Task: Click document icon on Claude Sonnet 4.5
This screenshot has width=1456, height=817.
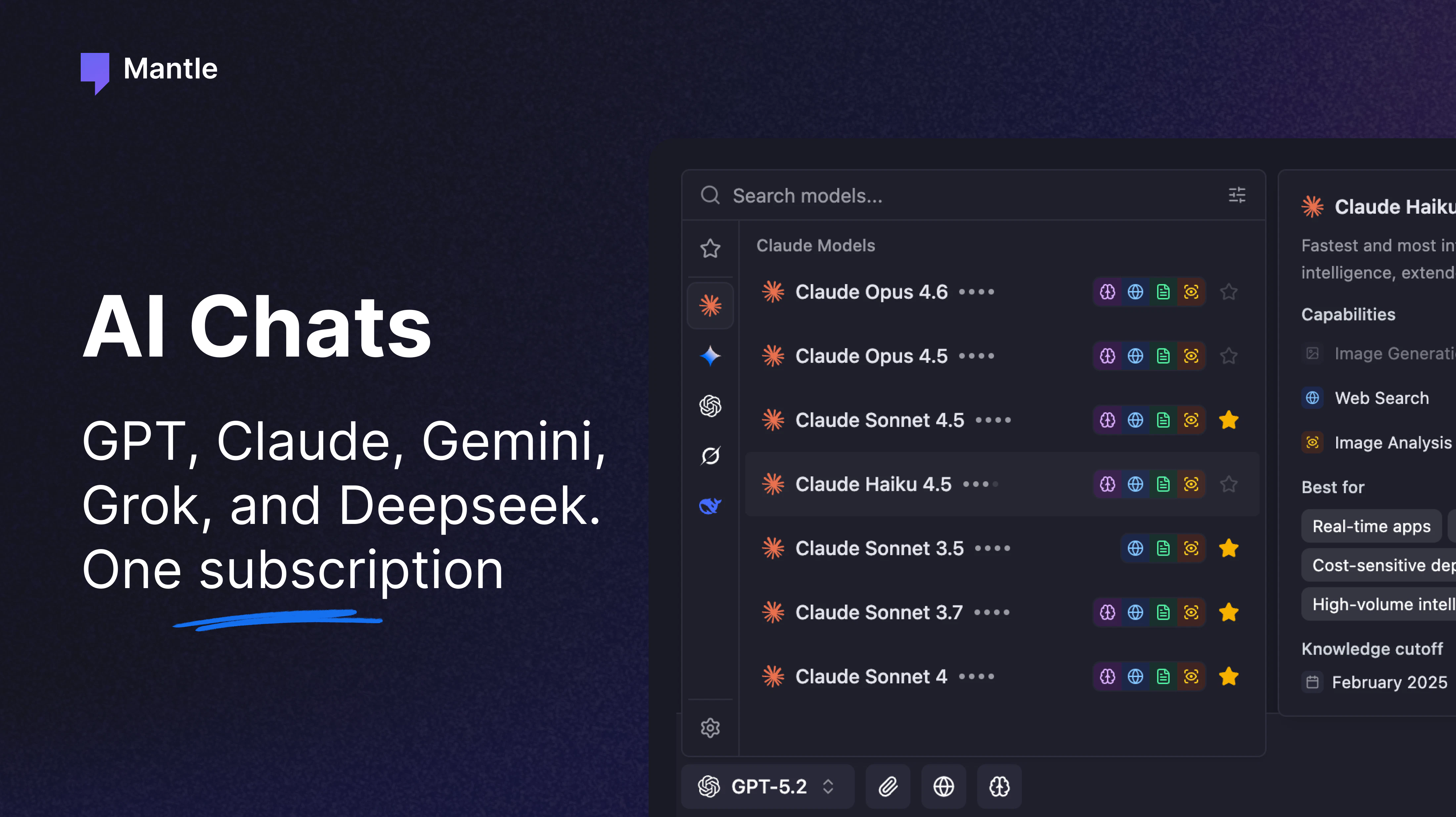Action: click(x=1163, y=420)
